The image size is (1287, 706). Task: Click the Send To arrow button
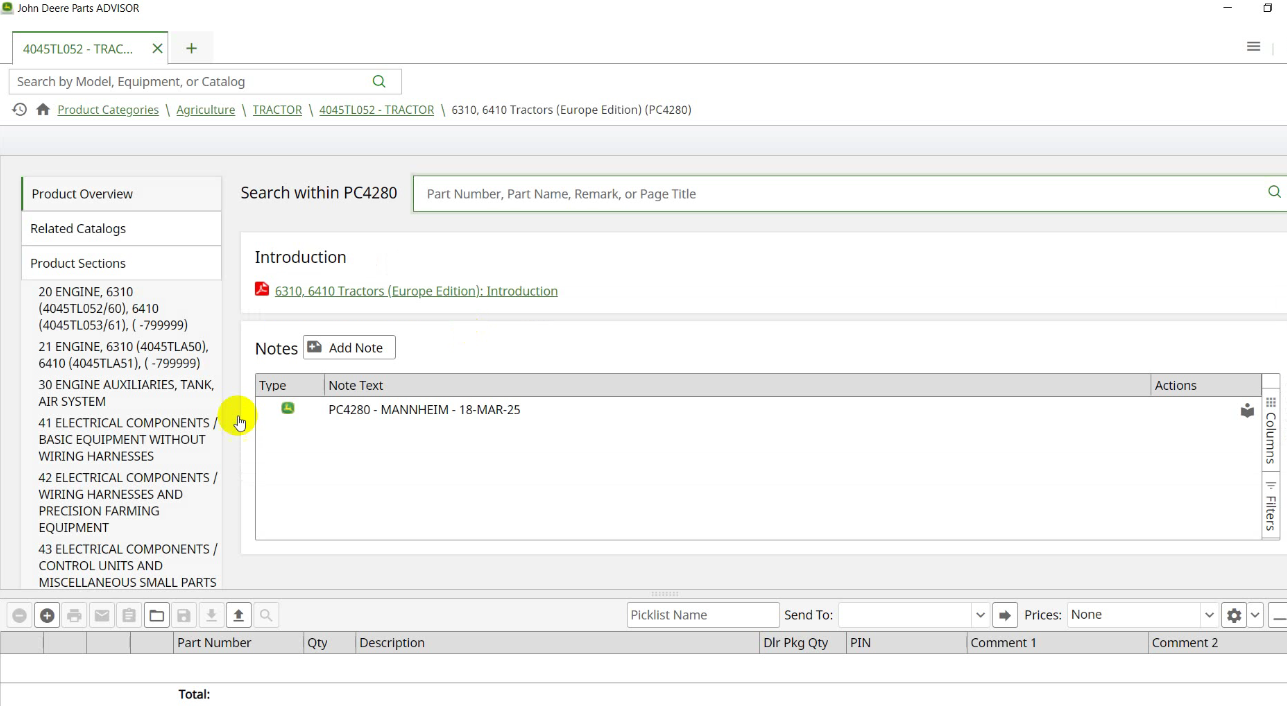pos(1005,615)
